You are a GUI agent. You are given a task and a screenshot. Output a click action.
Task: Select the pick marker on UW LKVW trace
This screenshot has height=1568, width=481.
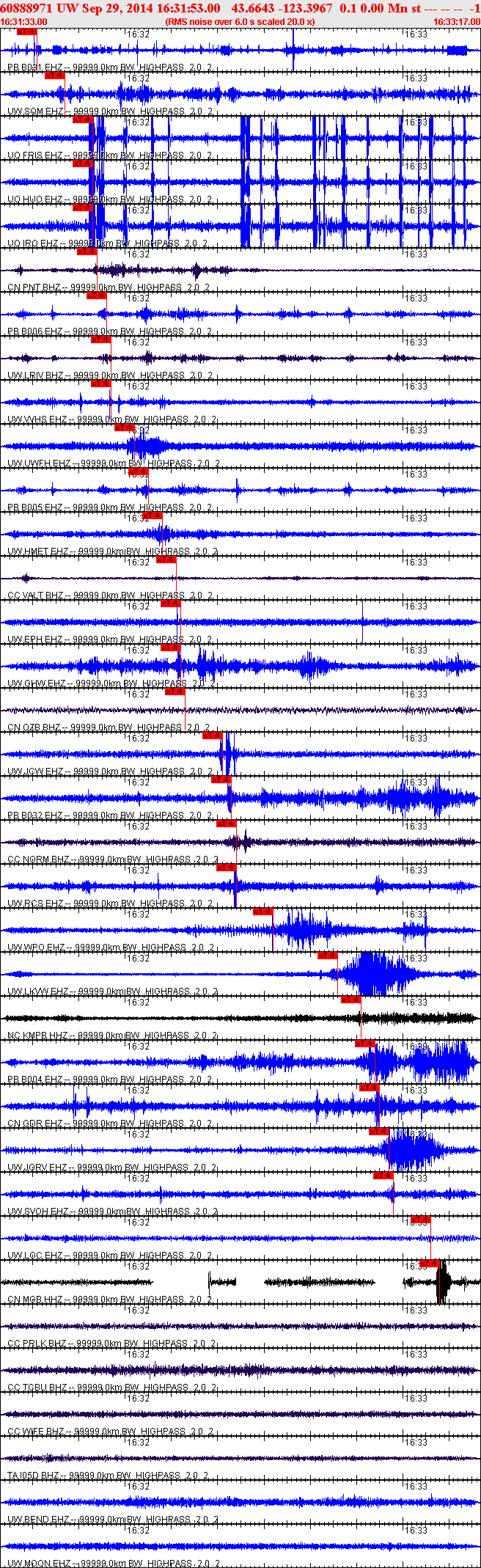point(328,956)
